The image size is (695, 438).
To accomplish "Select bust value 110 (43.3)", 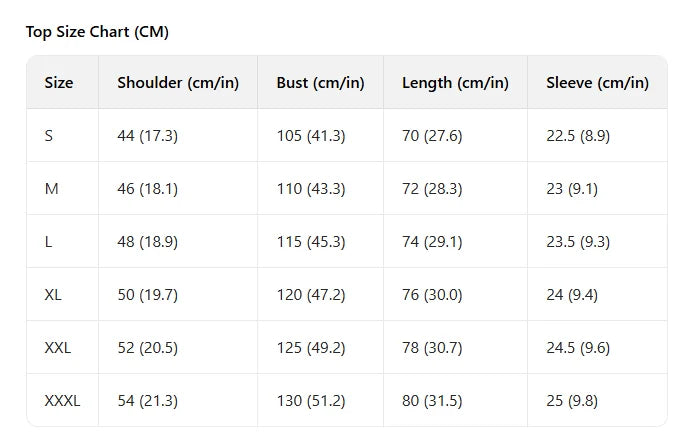I will pyautogui.click(x=311, y=189).
